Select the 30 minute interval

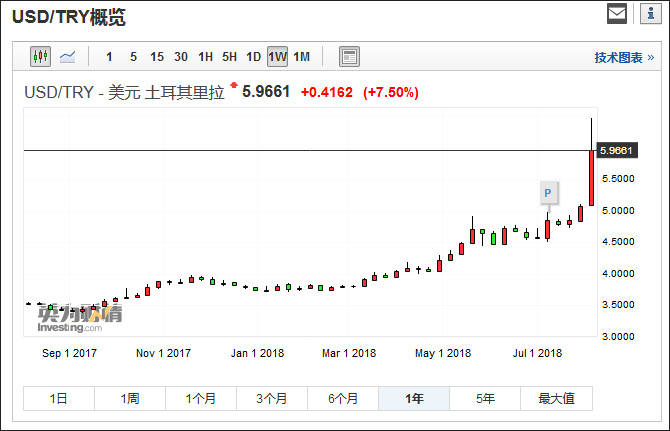tap(181, 57)
